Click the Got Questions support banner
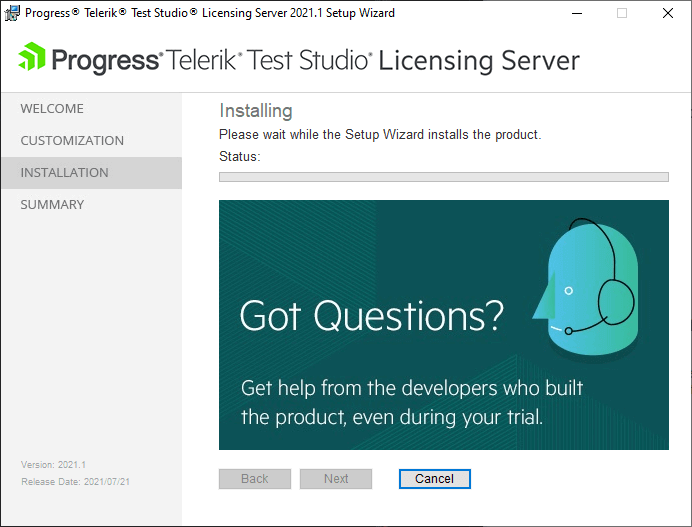The width and height of the screenshot is (692, 527). 444,325
